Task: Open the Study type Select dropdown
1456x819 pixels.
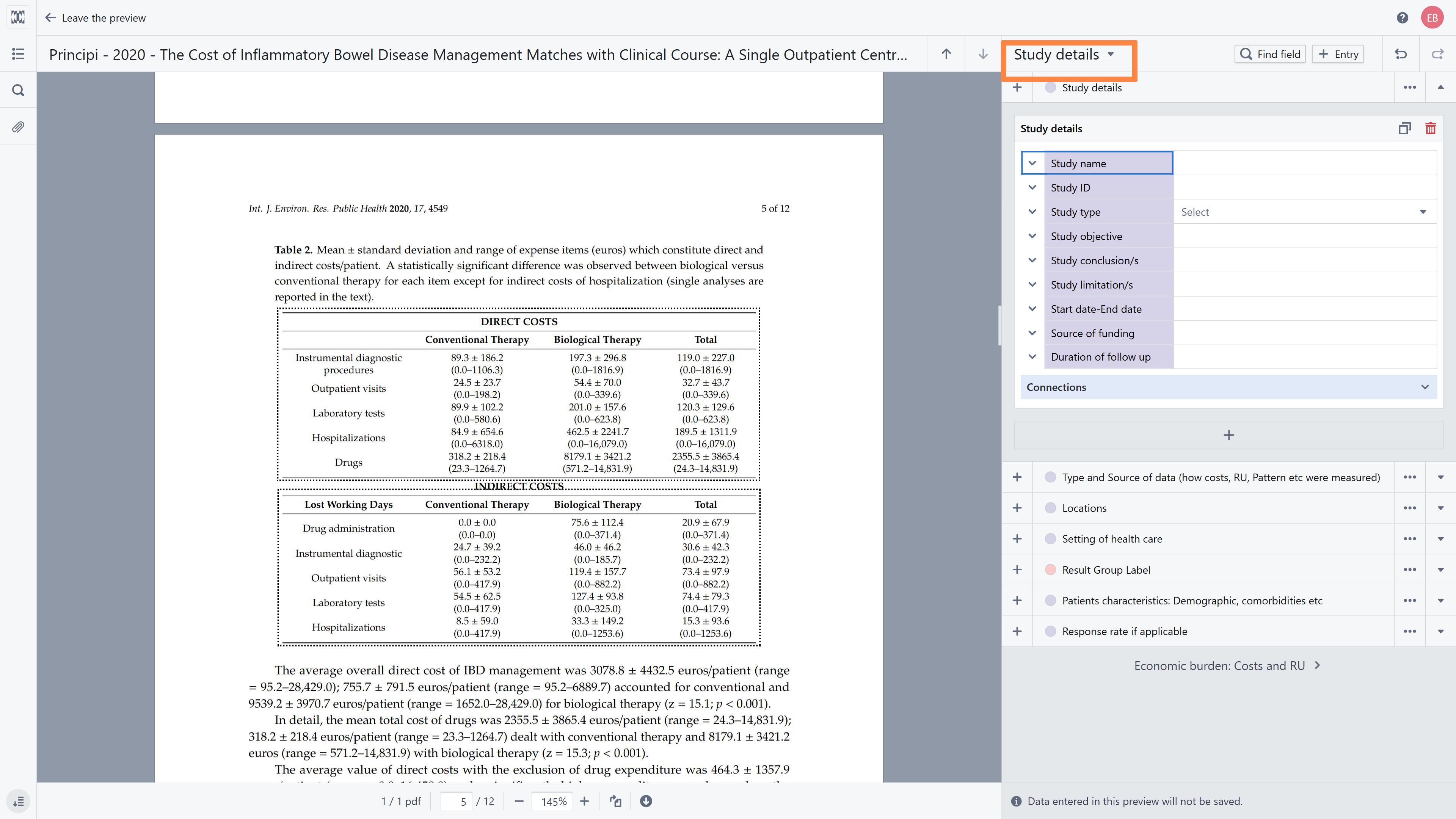Action: 1305,212
